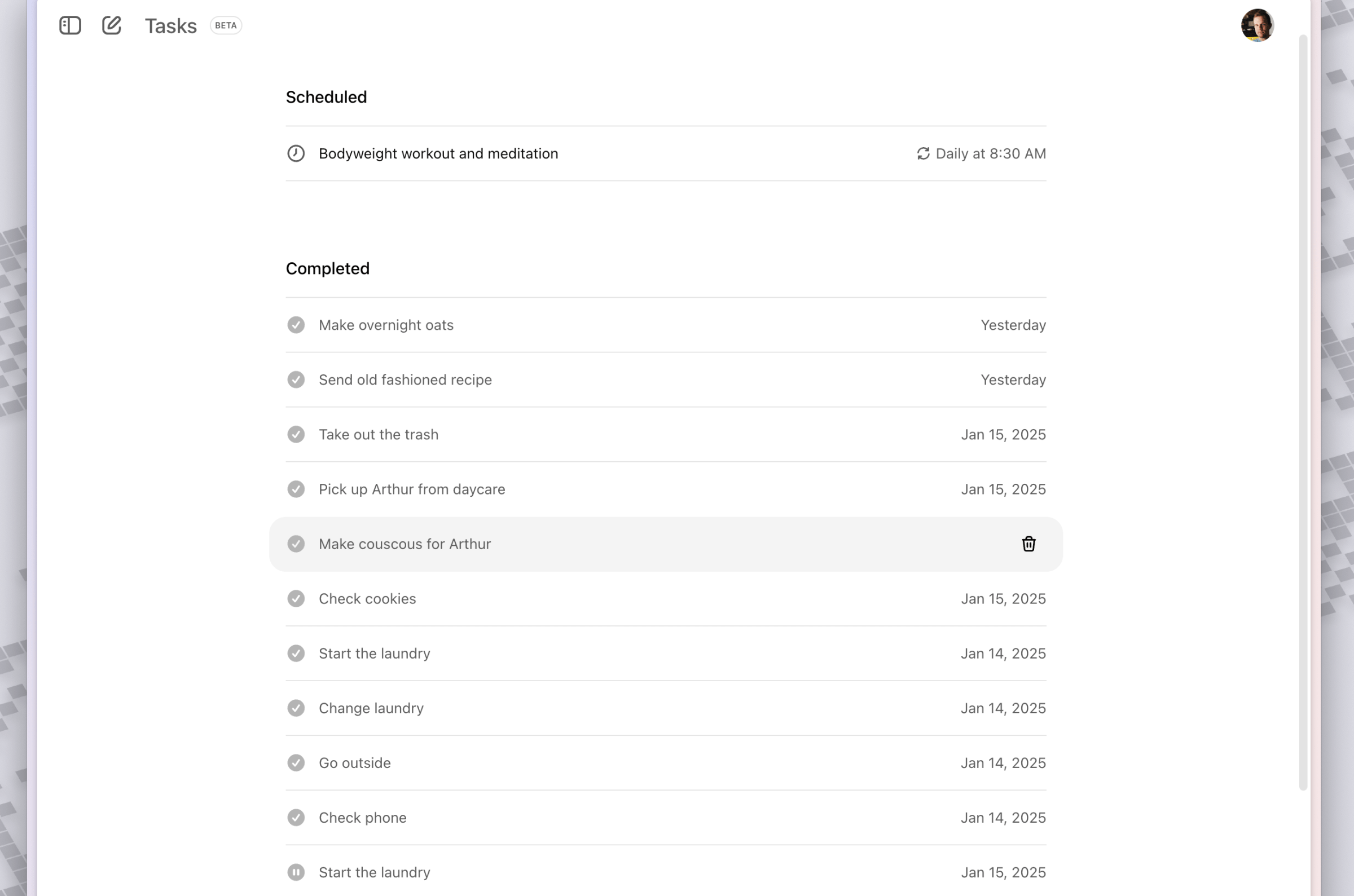Open the user profile avatar
Screen dimensions: 1354x896
1257,26
